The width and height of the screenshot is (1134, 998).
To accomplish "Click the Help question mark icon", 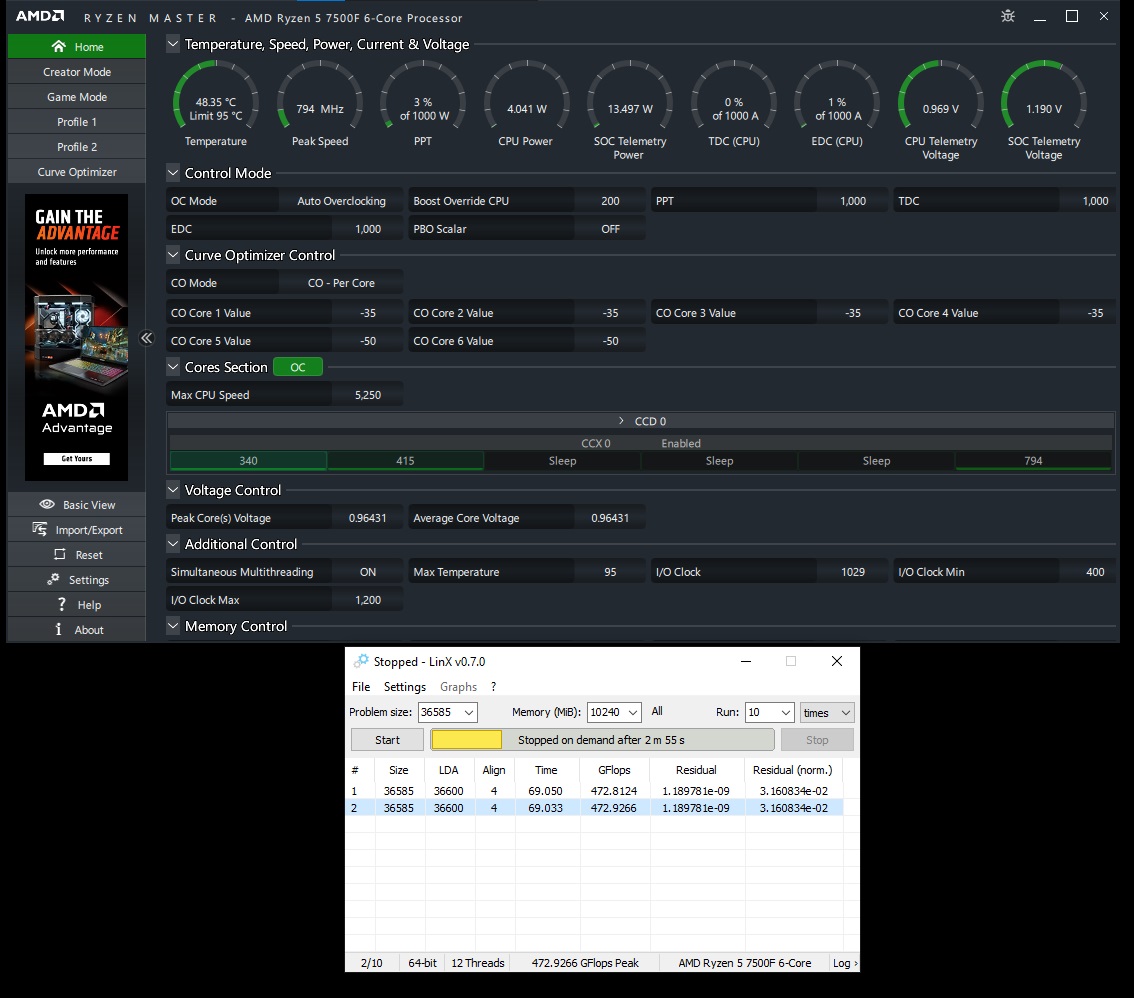I will 62,604.
